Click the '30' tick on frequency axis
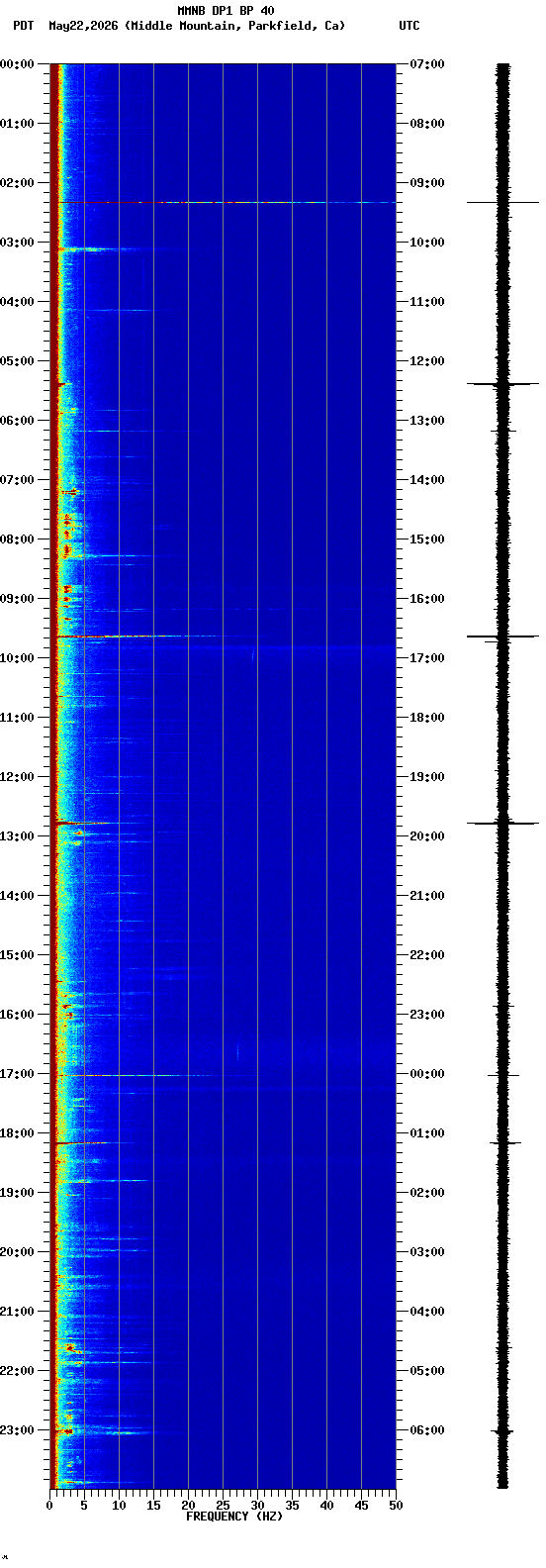The image size is (546, 1568). 257,1506
